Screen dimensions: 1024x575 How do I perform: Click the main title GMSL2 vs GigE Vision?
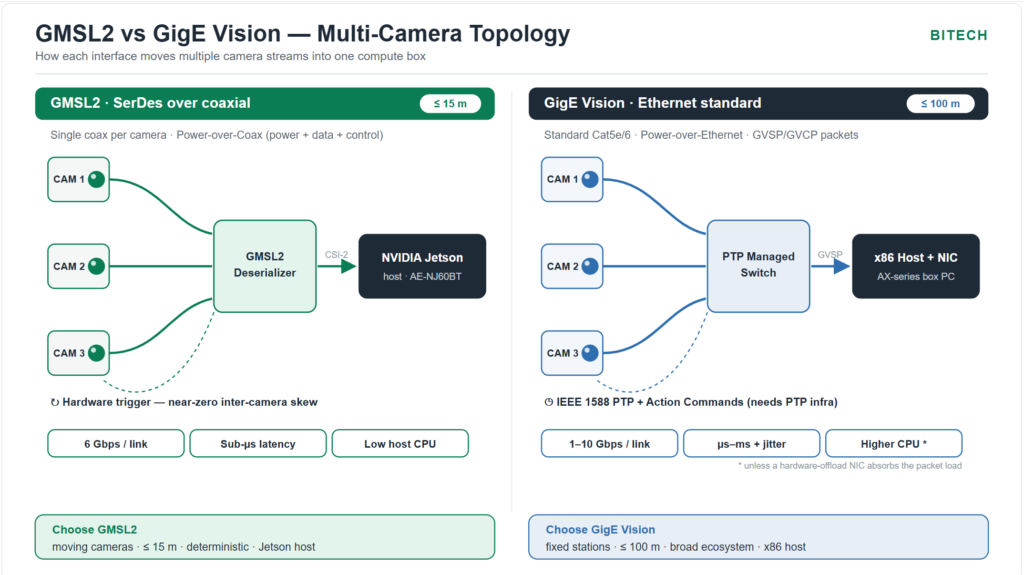pyautogui.click(x=302, y=33)
